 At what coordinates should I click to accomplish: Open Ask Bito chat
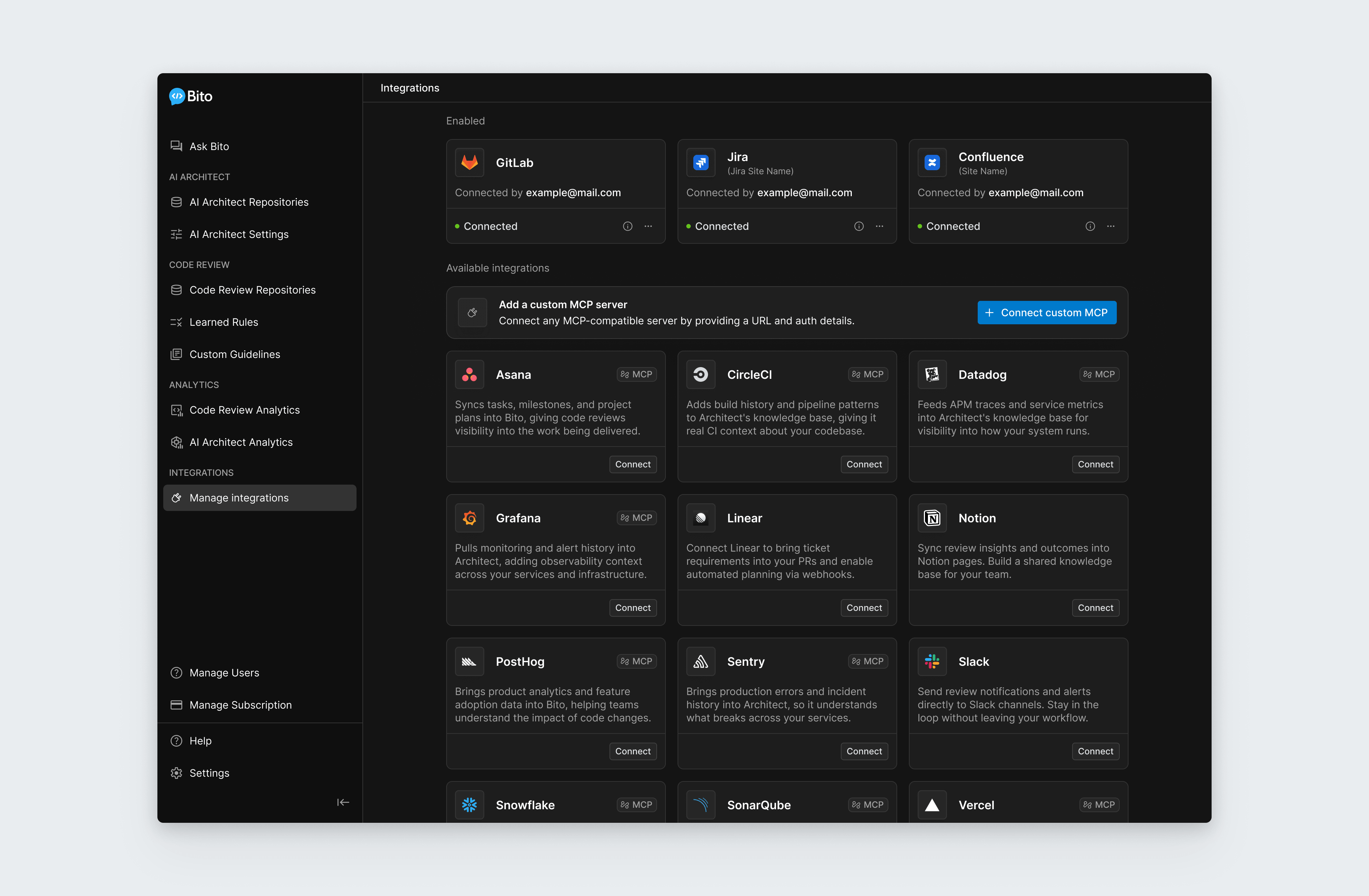[x=260, y=146]
